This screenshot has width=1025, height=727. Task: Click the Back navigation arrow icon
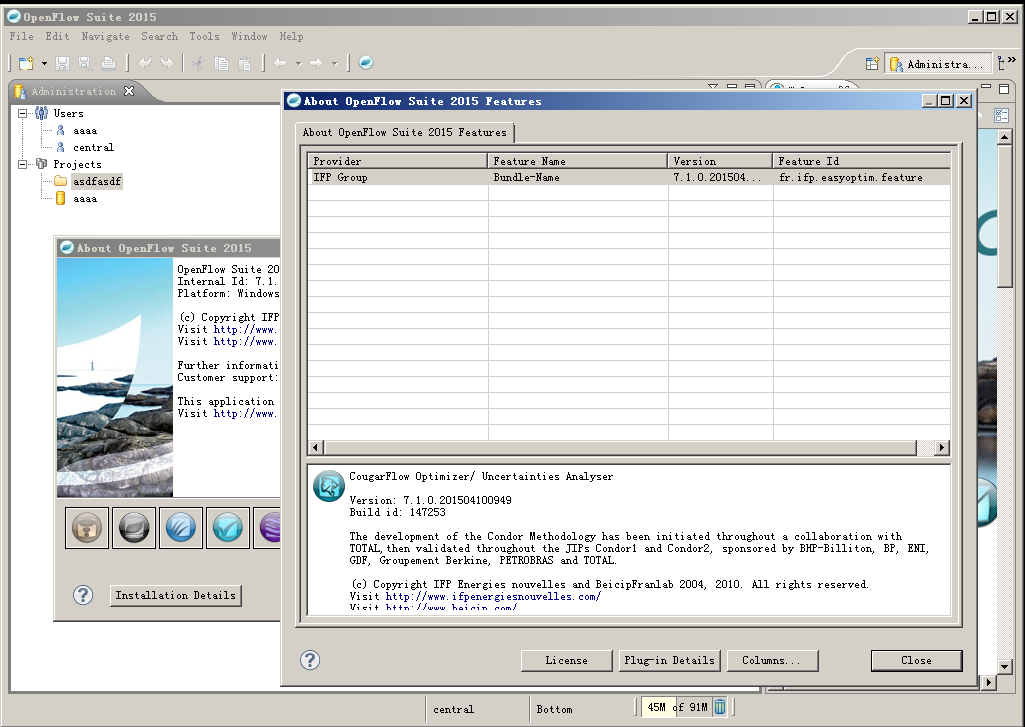tap(280, 63)
